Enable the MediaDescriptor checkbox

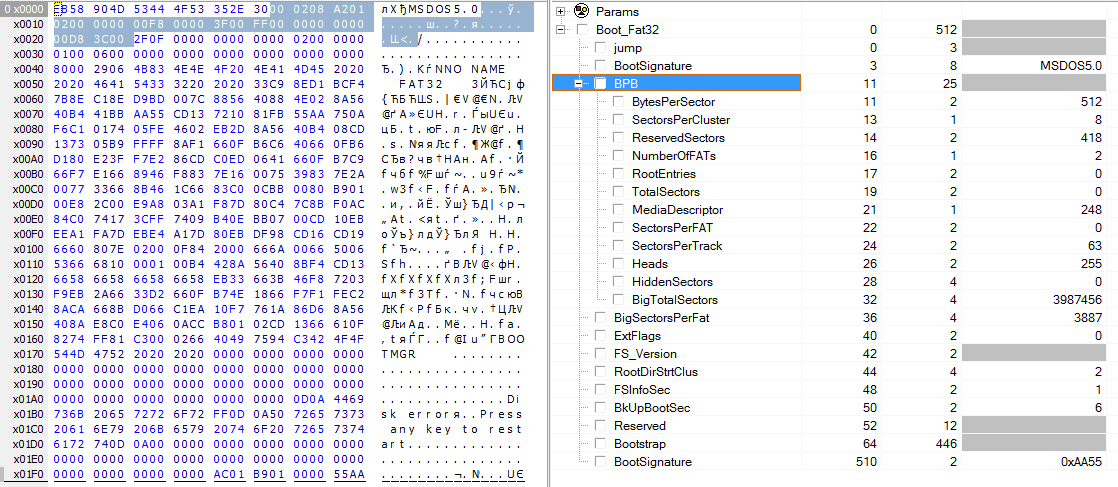(x=617, y=210)
